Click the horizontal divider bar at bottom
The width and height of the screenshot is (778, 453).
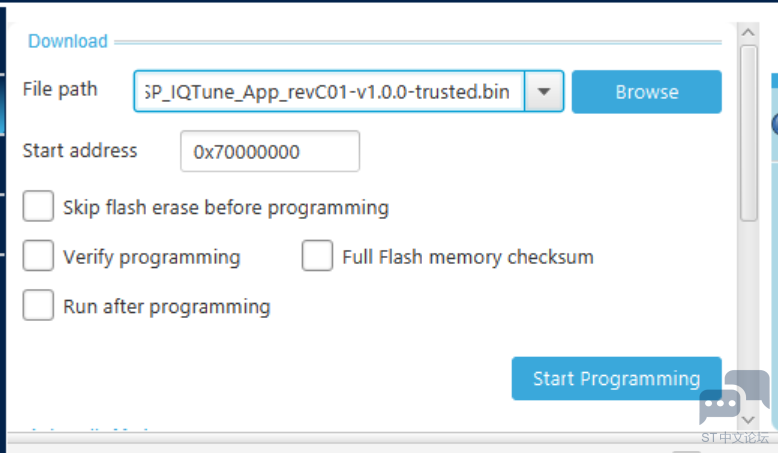click(x=372, y=438)
